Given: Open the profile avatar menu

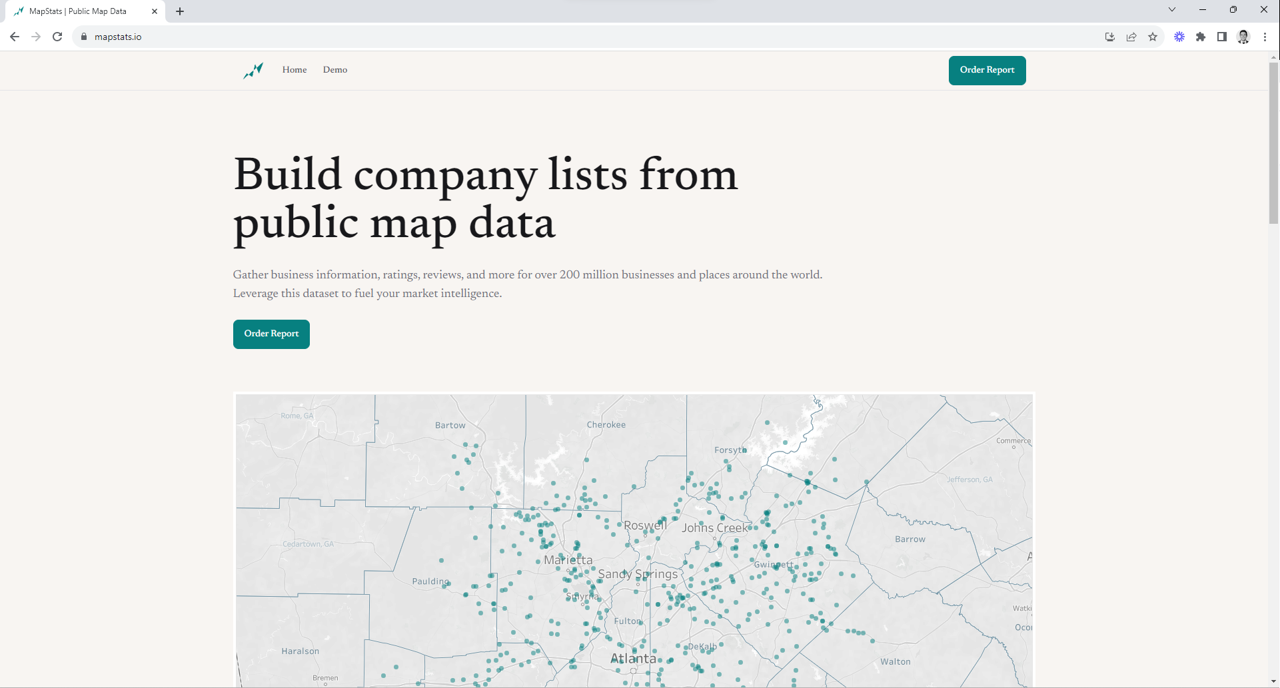Looking at the screenshot, I should (x=1243, y=37).
